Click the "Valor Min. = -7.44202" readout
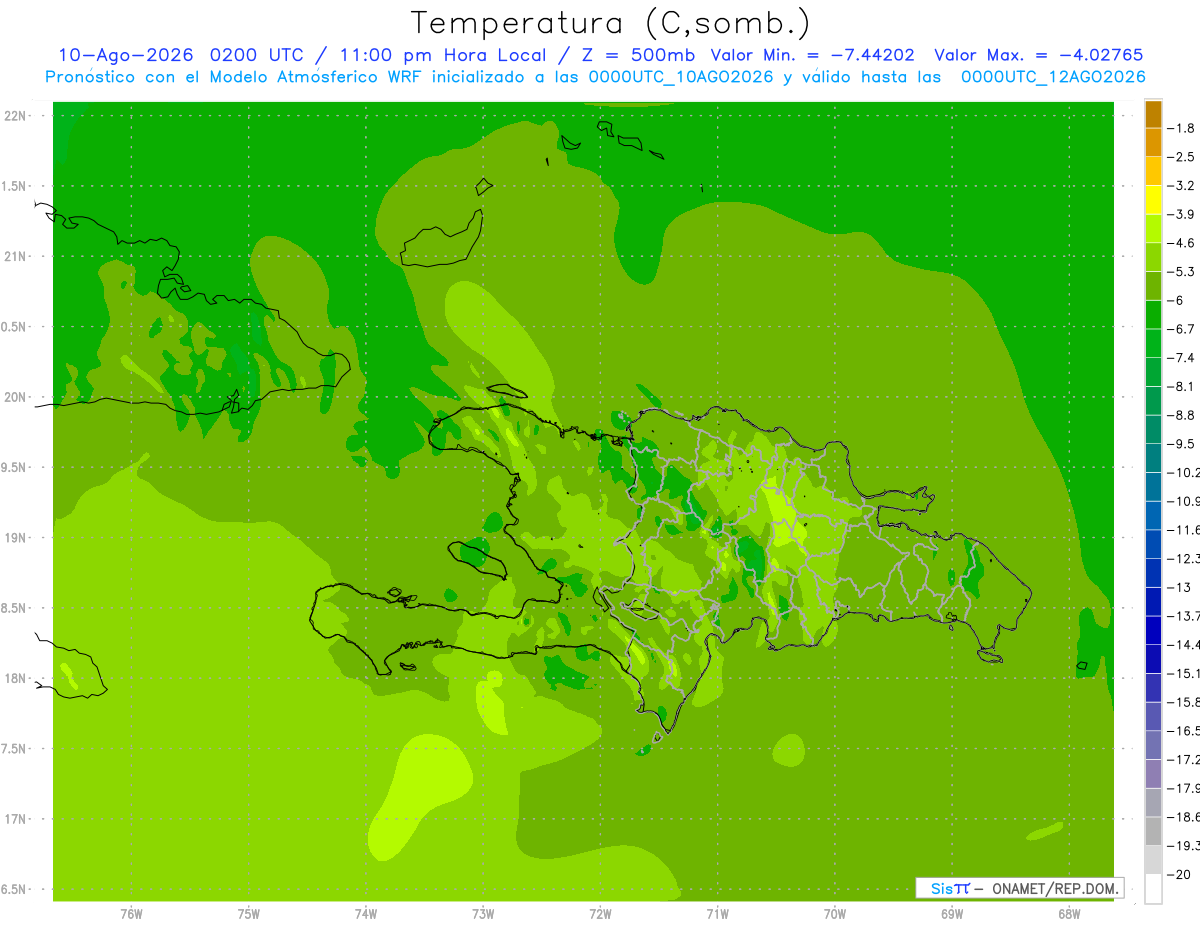 tap(812, 55)
